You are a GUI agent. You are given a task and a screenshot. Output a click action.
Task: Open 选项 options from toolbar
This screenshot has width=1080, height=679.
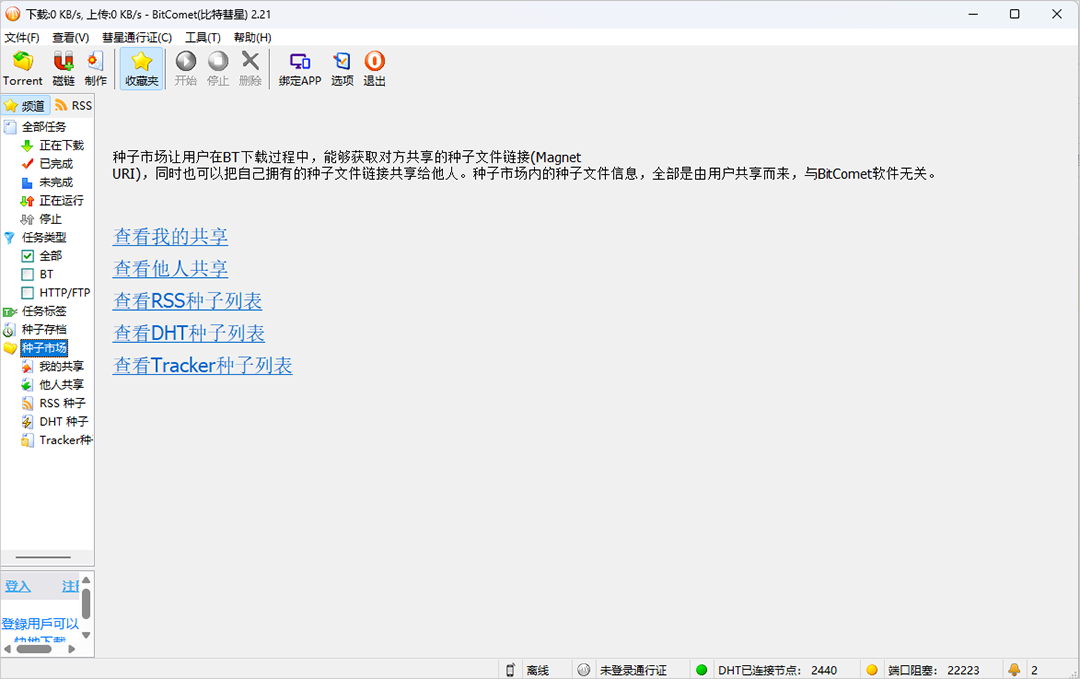point(342,68)
